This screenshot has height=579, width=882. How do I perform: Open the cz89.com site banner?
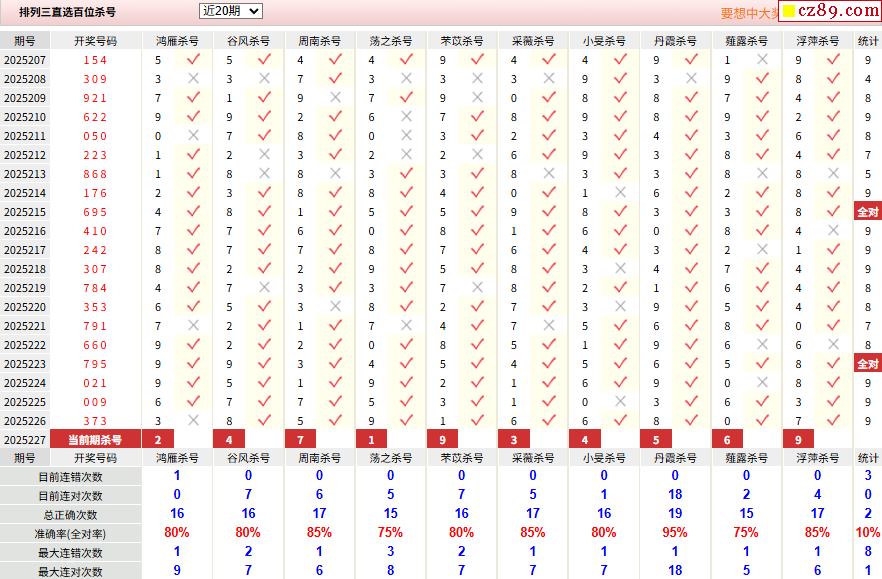pyautogui.click(x=830, y=11)
